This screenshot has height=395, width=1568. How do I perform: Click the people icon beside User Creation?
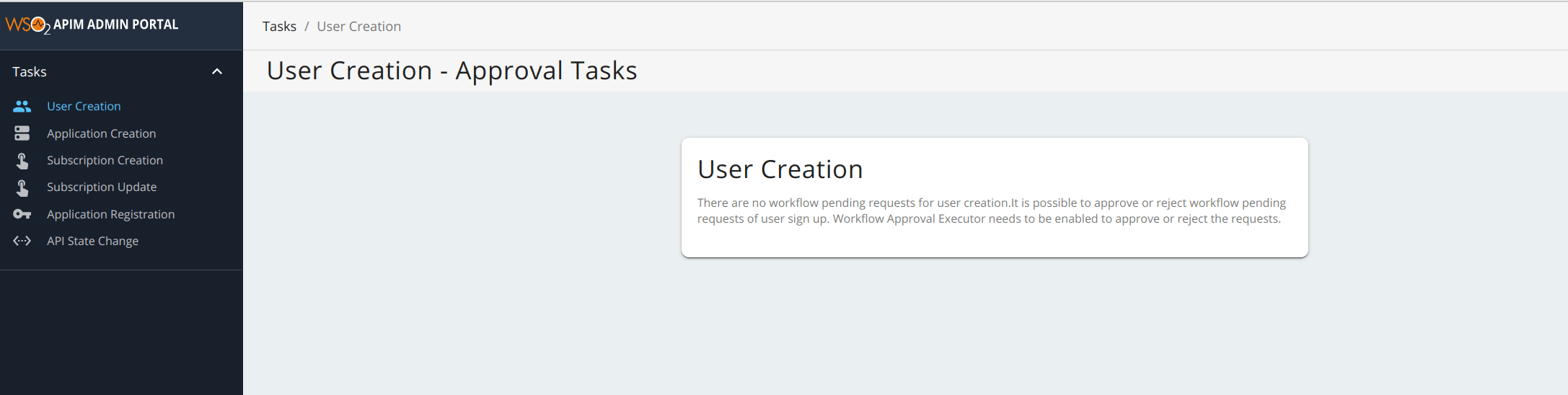click(22, 107)
